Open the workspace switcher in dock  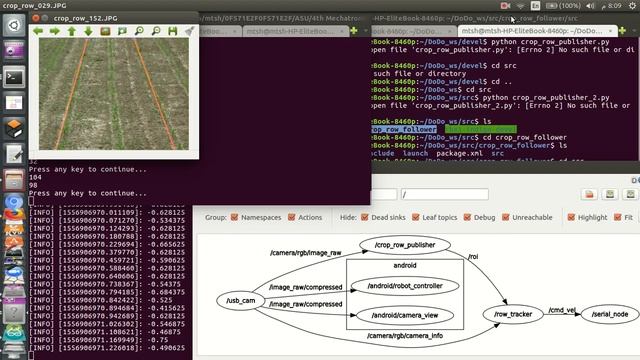pyautogui.click(x=14, y=102)
